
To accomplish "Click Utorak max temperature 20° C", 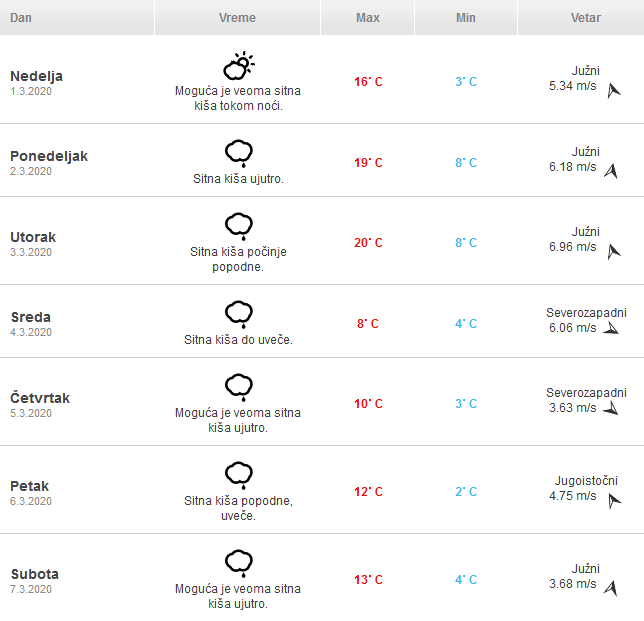I will (368, 243).
